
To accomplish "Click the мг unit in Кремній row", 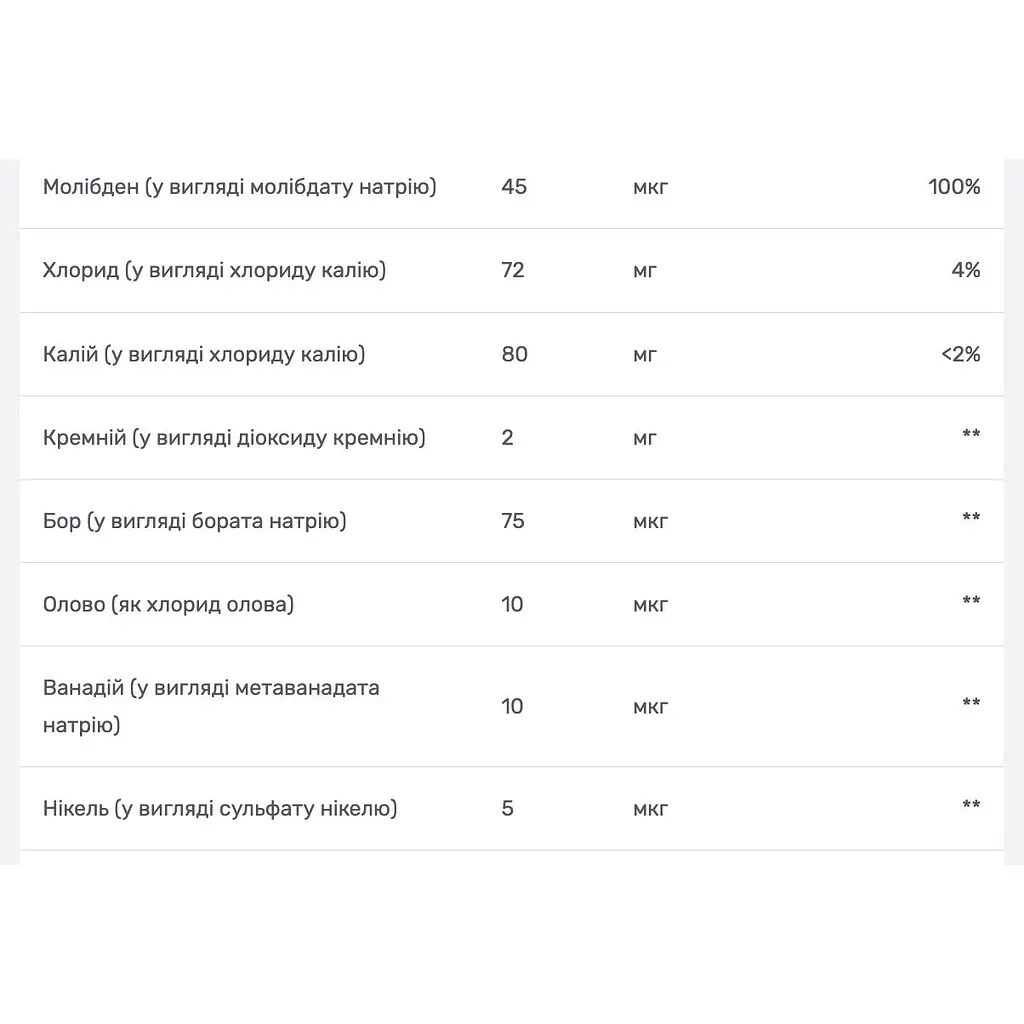I will point(645,439).
